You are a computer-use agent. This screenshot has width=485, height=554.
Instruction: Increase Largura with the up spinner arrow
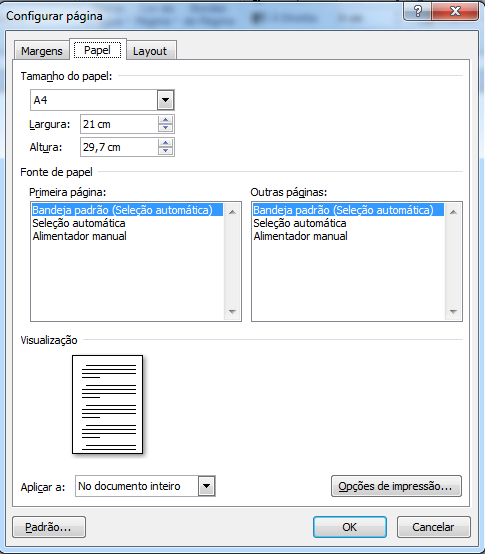coord(165,120)
